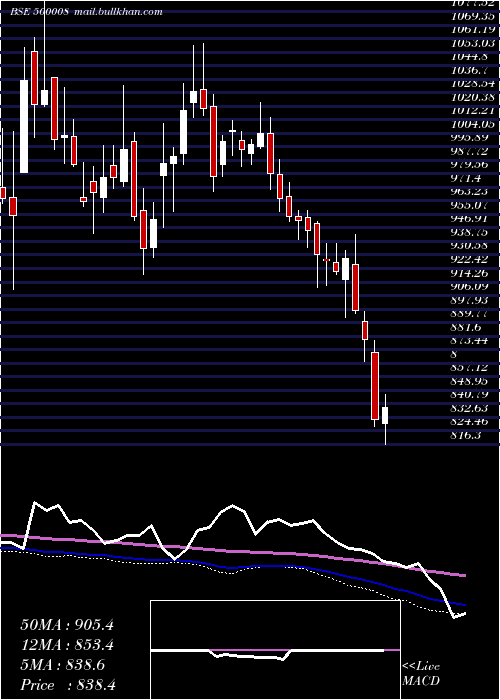Click the 1053.03 price axis label
This screenshot has height=700, width=500.
pyautogui.click(x=474, y=44)
